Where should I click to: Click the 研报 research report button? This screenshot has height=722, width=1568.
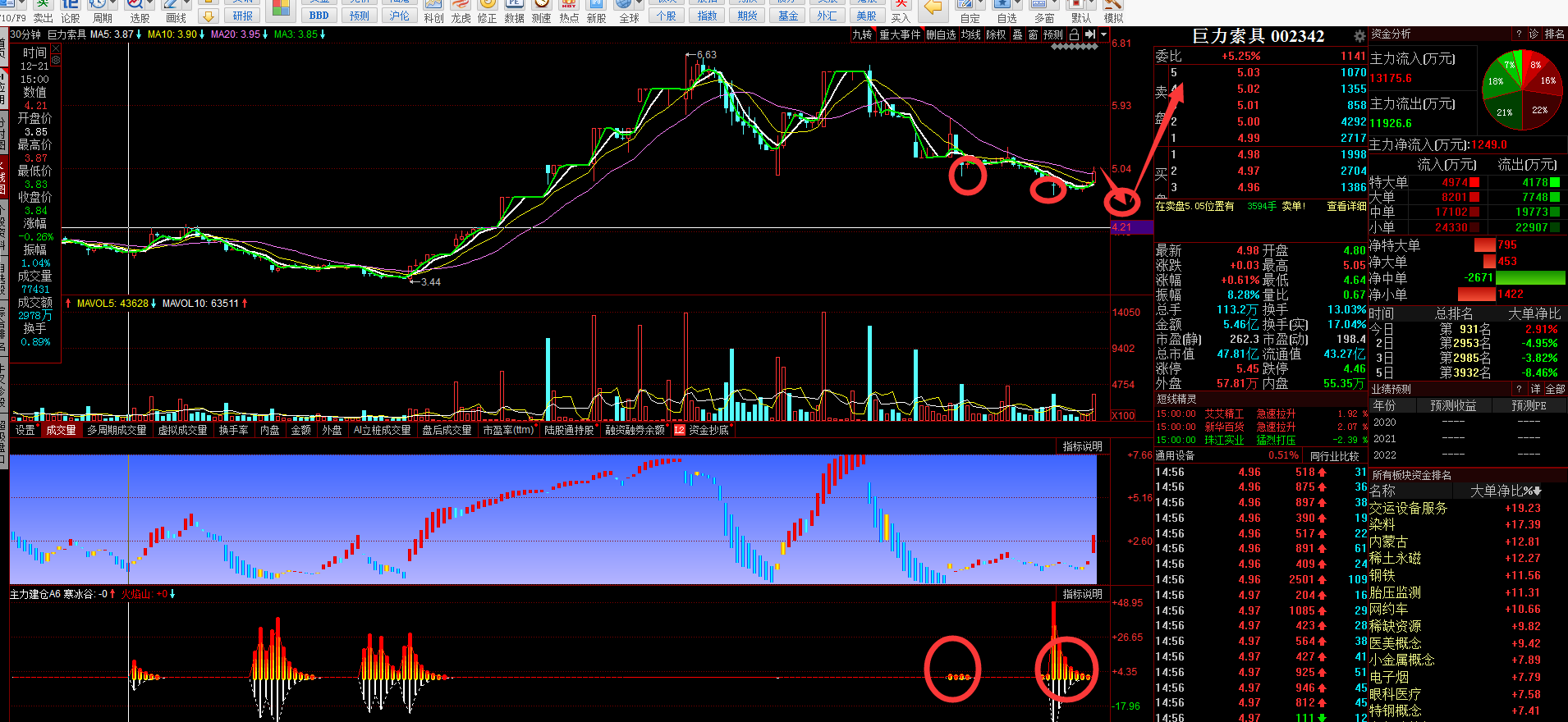coord(243,16)
